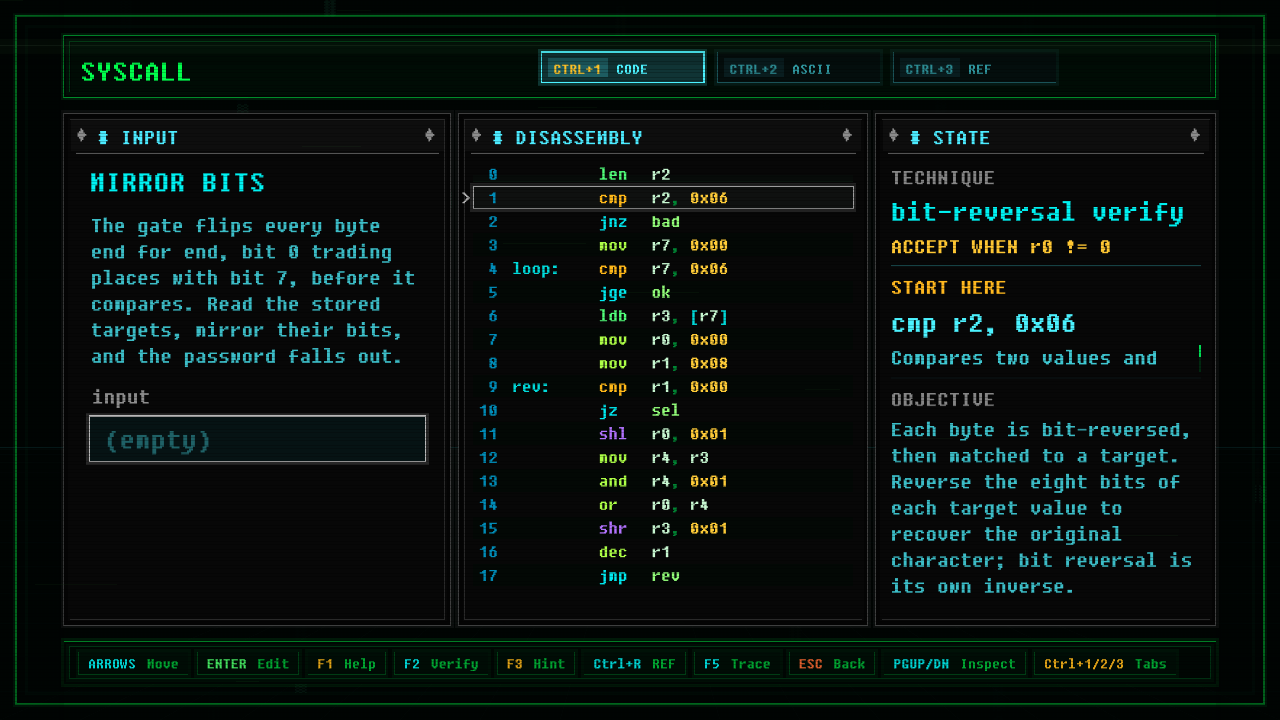Select row 11 'shl r0, 0x01'

[x=663, y=434]
